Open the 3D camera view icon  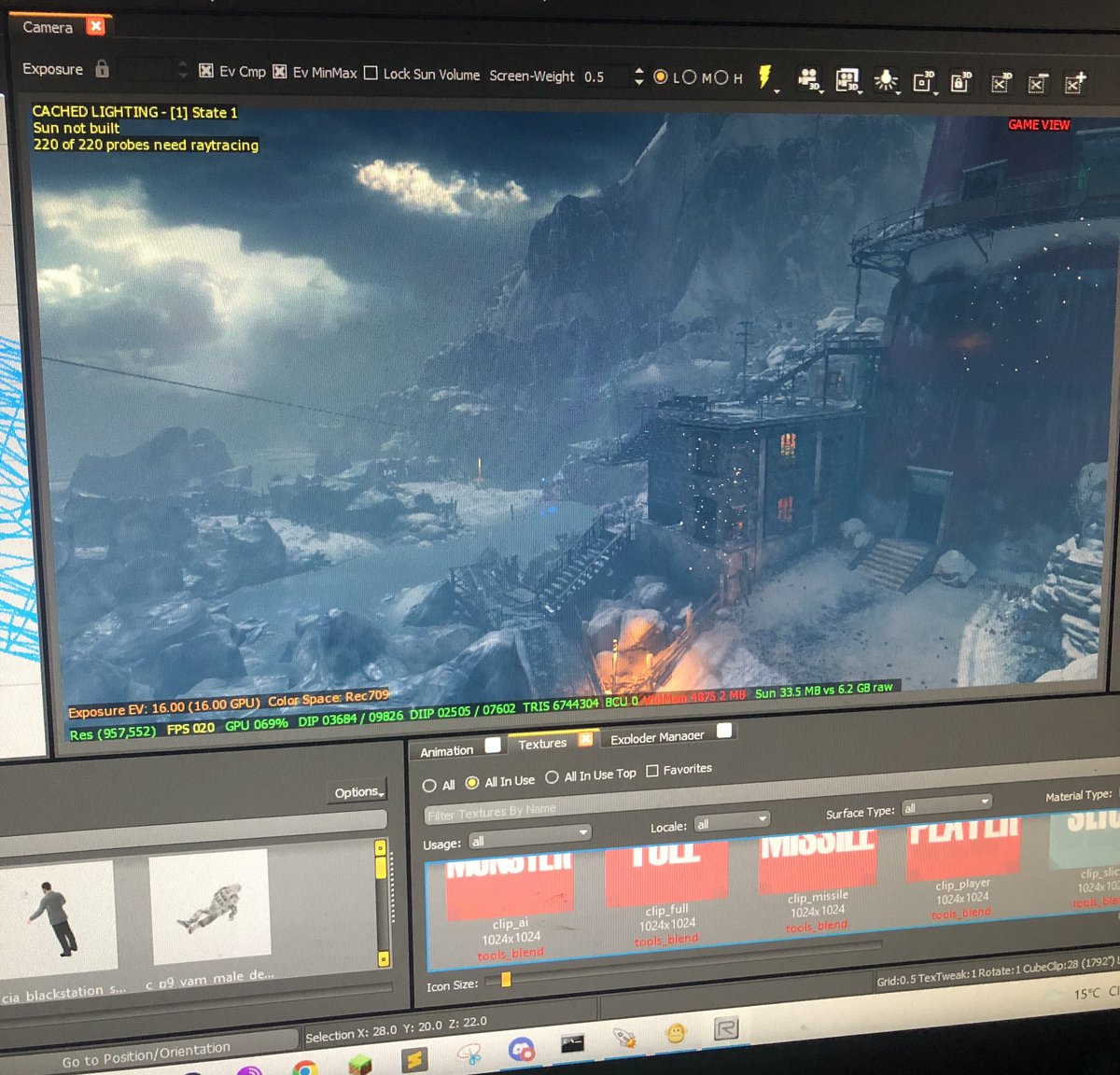tap(808, 79)
